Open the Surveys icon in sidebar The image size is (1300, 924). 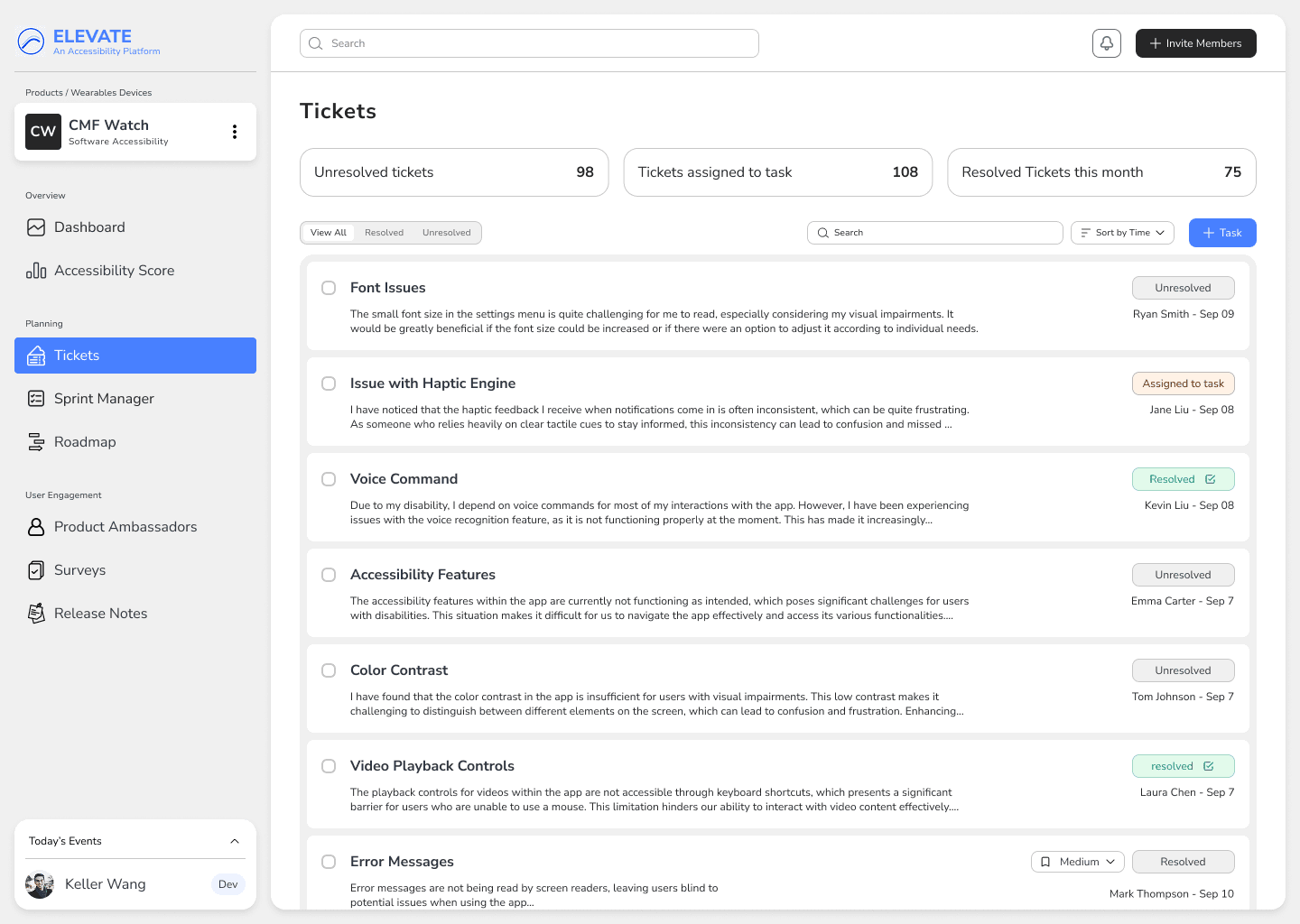pos(36,570)
